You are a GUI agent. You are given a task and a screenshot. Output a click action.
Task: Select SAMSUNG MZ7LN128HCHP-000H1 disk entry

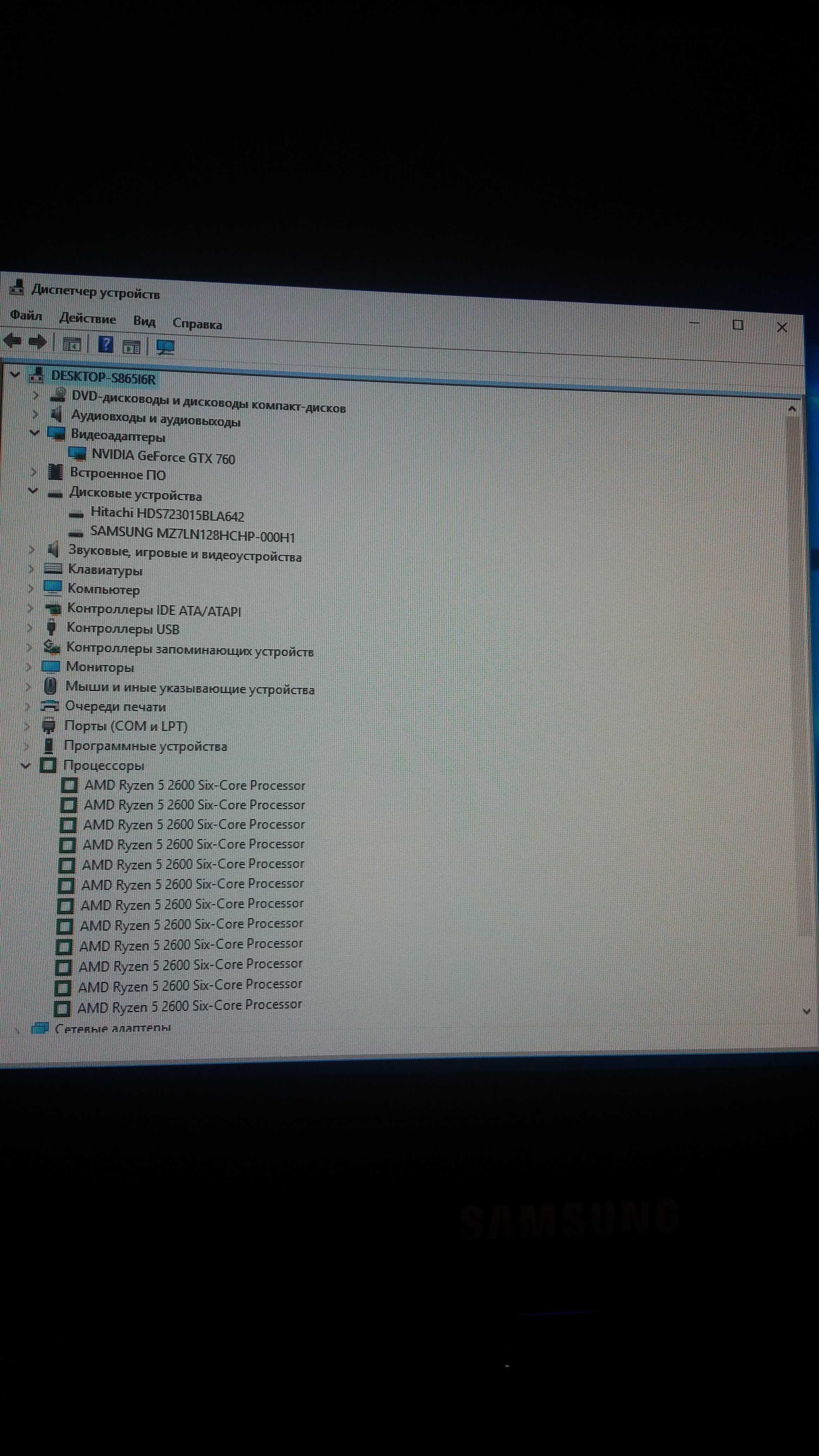tap(193, 534)
